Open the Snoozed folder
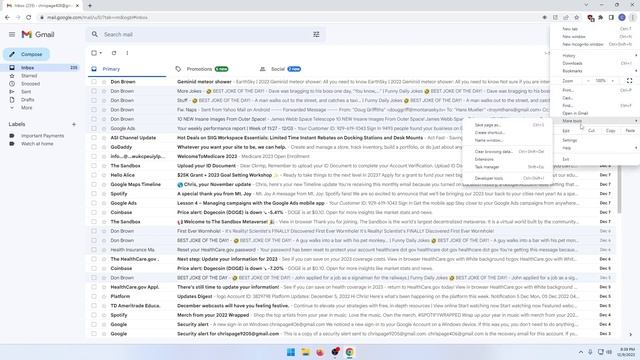The width and height of the screenshot is (640, 360). [x=31, y=84]
